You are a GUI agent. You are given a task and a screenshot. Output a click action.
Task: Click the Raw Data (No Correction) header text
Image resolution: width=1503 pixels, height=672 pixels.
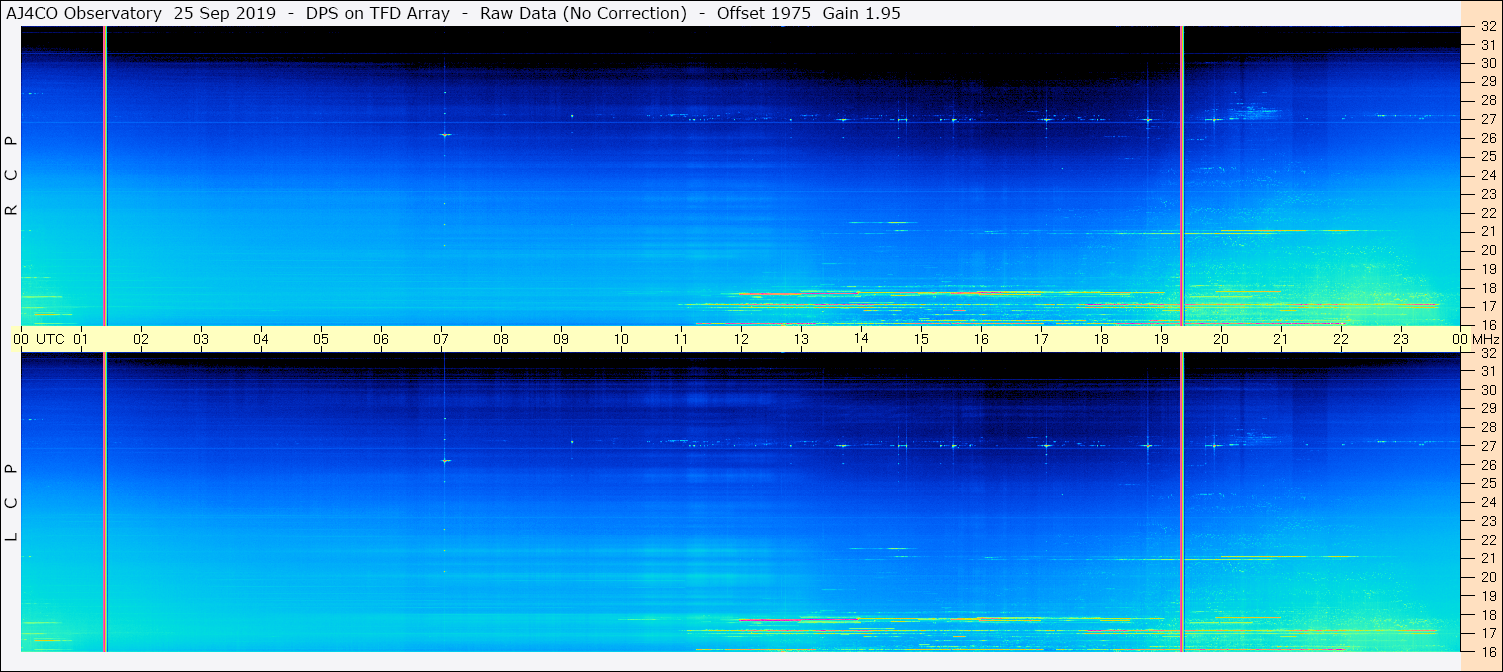[x=583, y=13]
